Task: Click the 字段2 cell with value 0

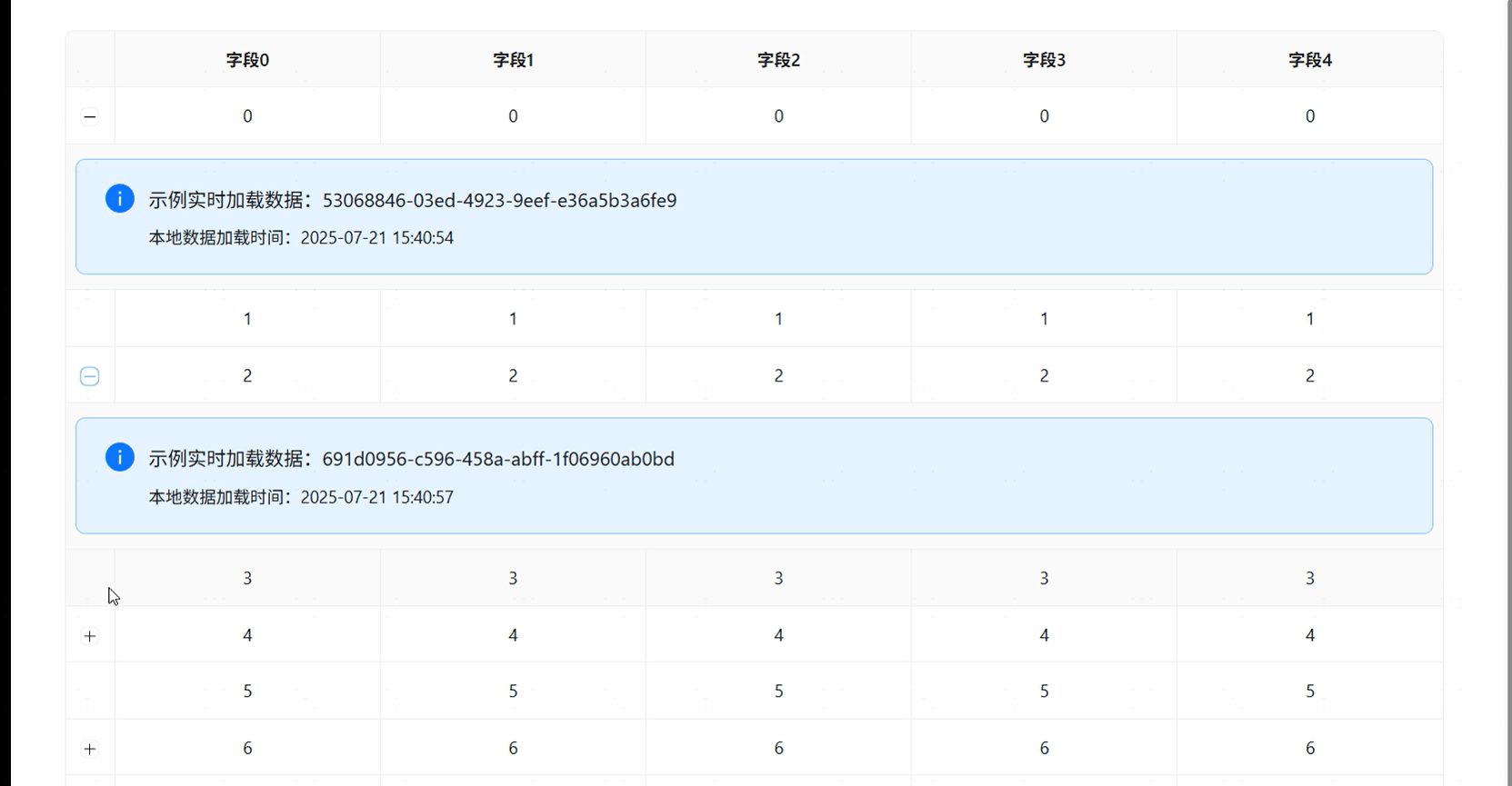Action: (778, 116)
